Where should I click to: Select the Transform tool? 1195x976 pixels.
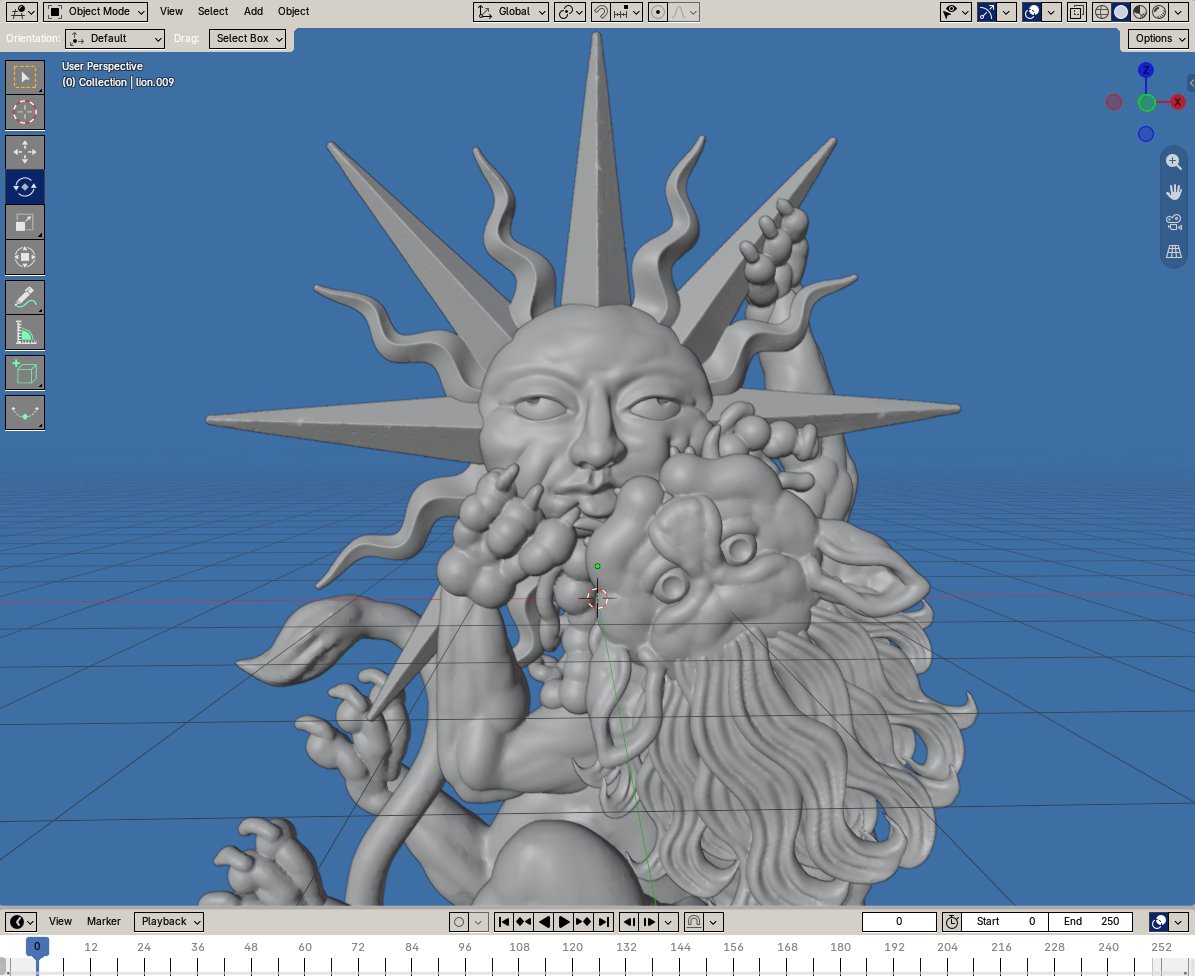pos(24,257)
